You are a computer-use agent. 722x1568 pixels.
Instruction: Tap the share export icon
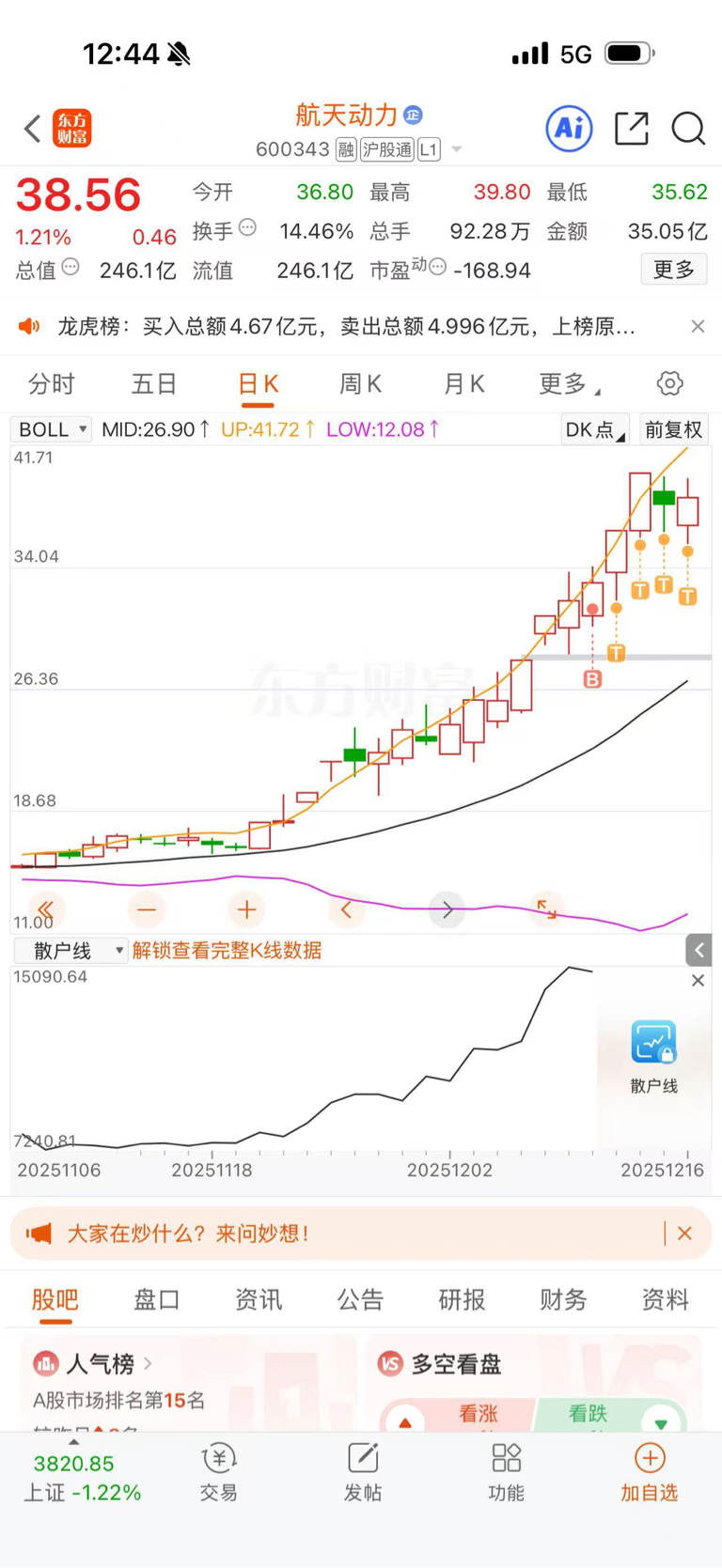click(632, 129)
